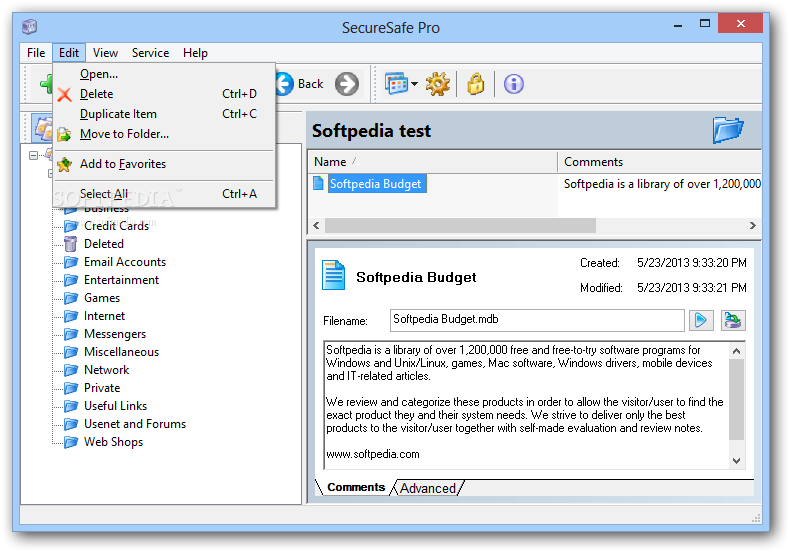790x552 pixels.
Task: Switch to the Advanced tab
Action: point(428,488)
